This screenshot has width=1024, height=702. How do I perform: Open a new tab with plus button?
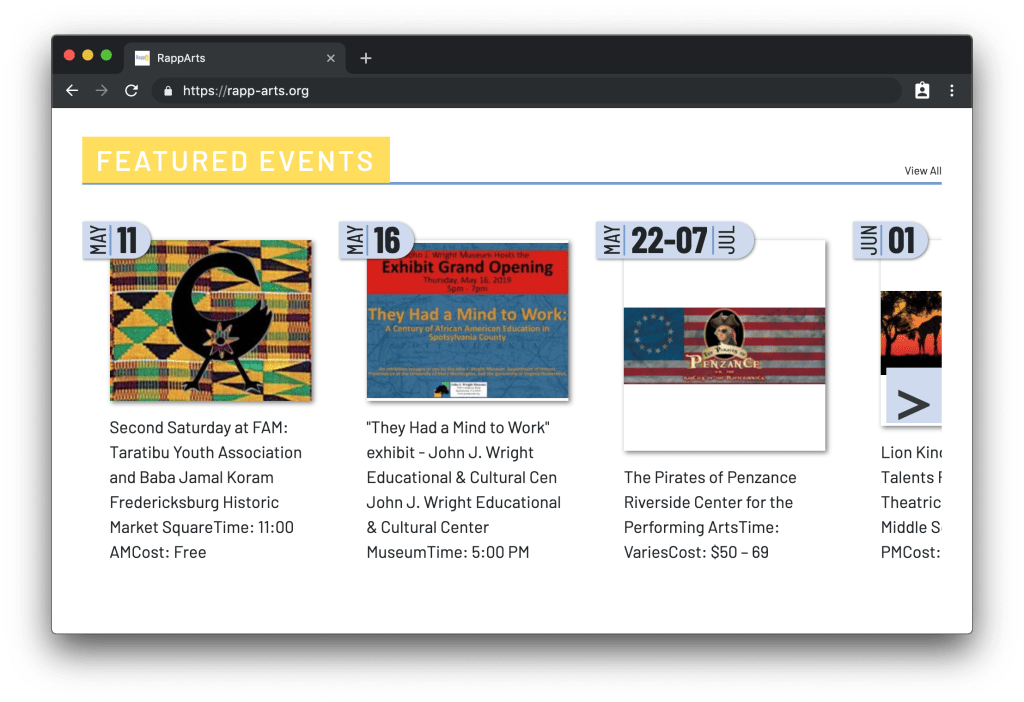pos(366,58)
